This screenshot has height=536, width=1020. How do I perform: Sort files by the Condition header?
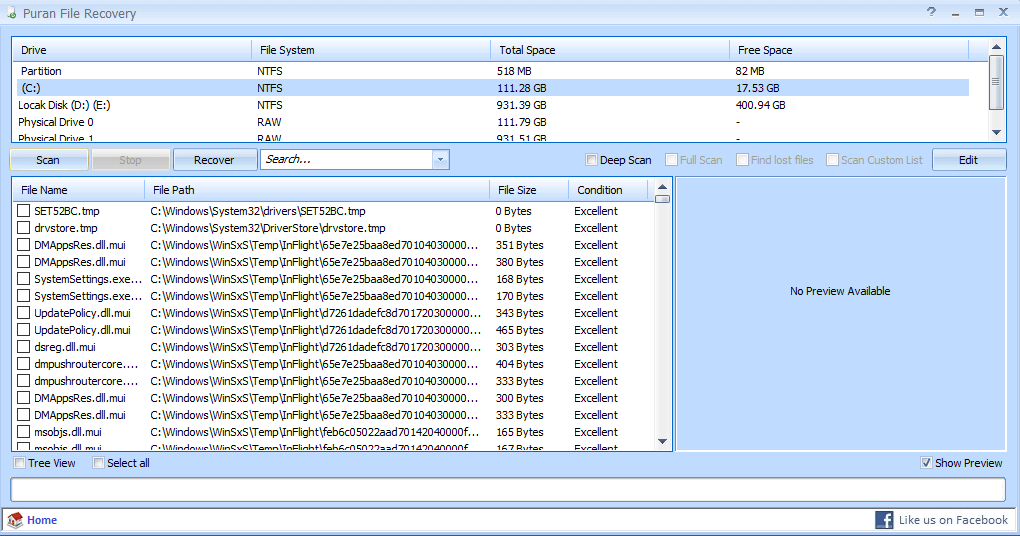click(x=608, y=190)
